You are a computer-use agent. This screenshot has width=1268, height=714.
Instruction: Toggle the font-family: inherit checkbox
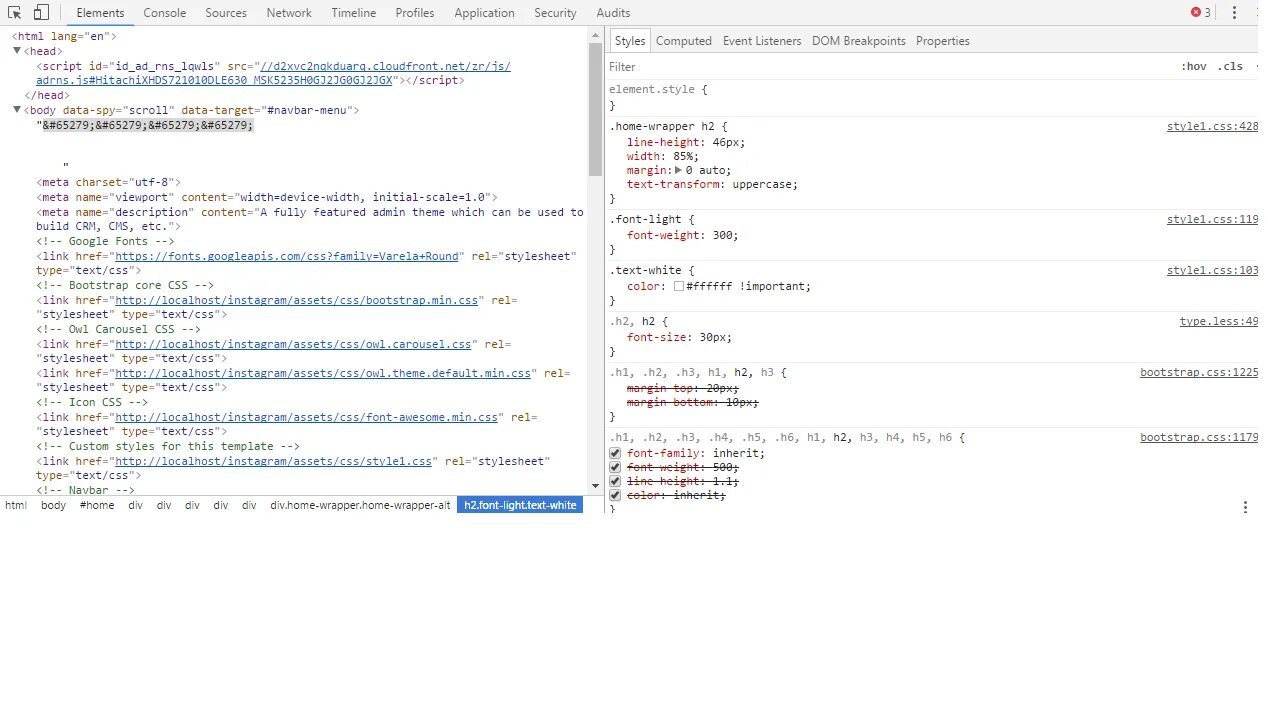(x=616, y=453)
